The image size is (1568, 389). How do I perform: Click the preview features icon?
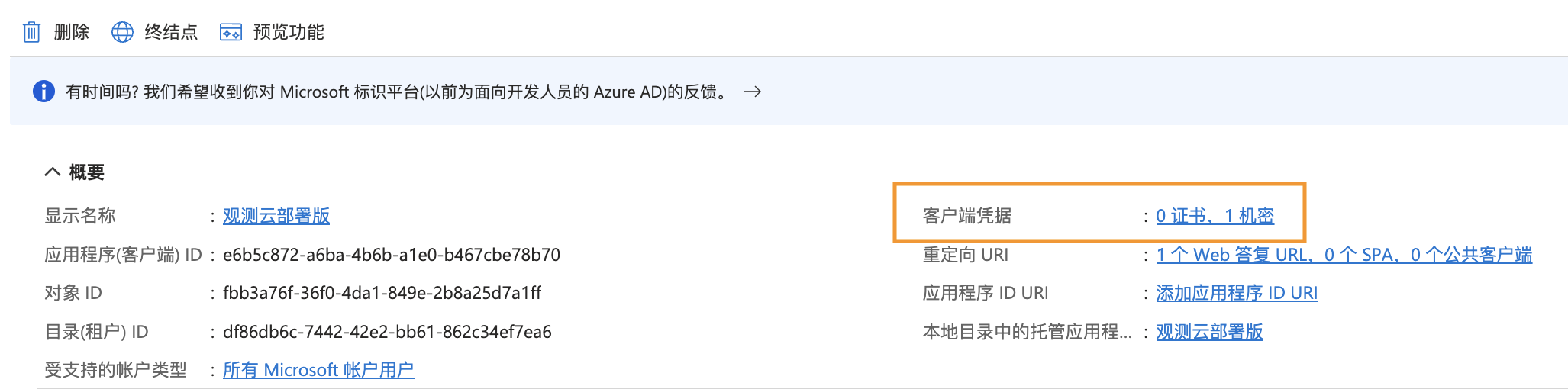tap(231, 32)
